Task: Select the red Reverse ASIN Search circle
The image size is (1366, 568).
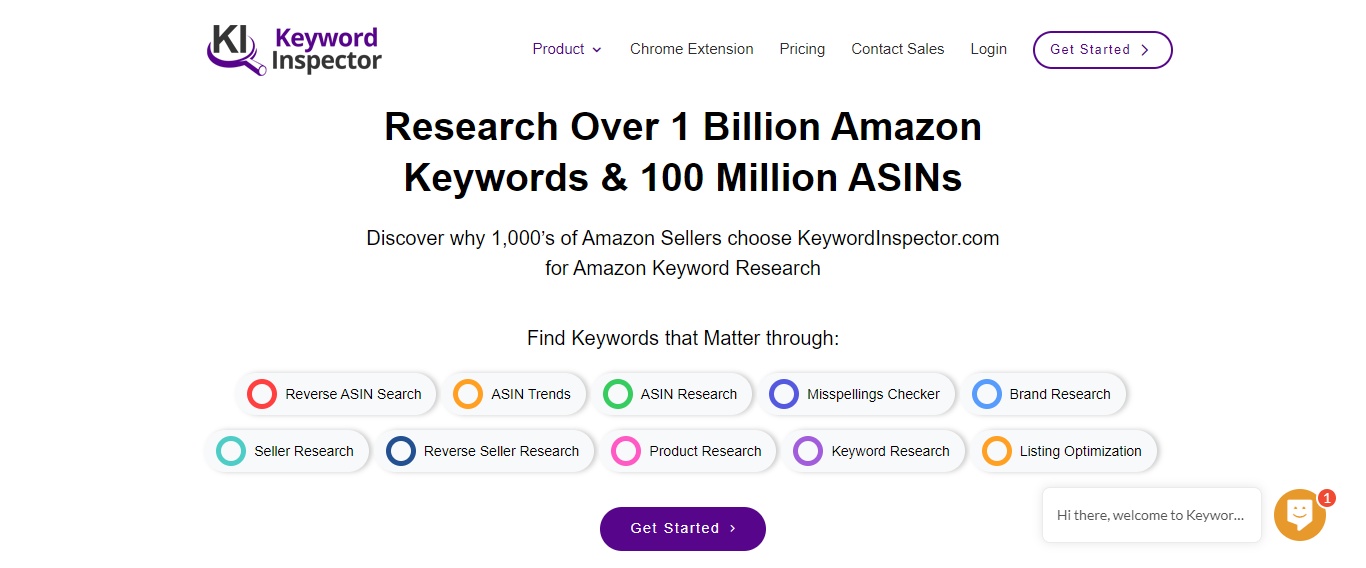Action: click(x=262, y=394)
